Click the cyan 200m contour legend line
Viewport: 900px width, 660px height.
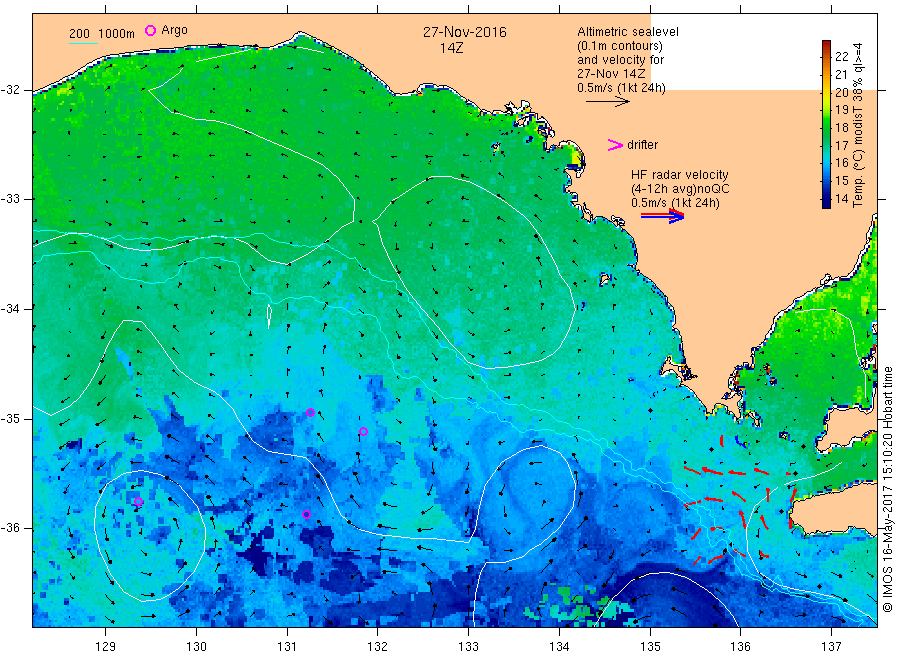point(83,42)
